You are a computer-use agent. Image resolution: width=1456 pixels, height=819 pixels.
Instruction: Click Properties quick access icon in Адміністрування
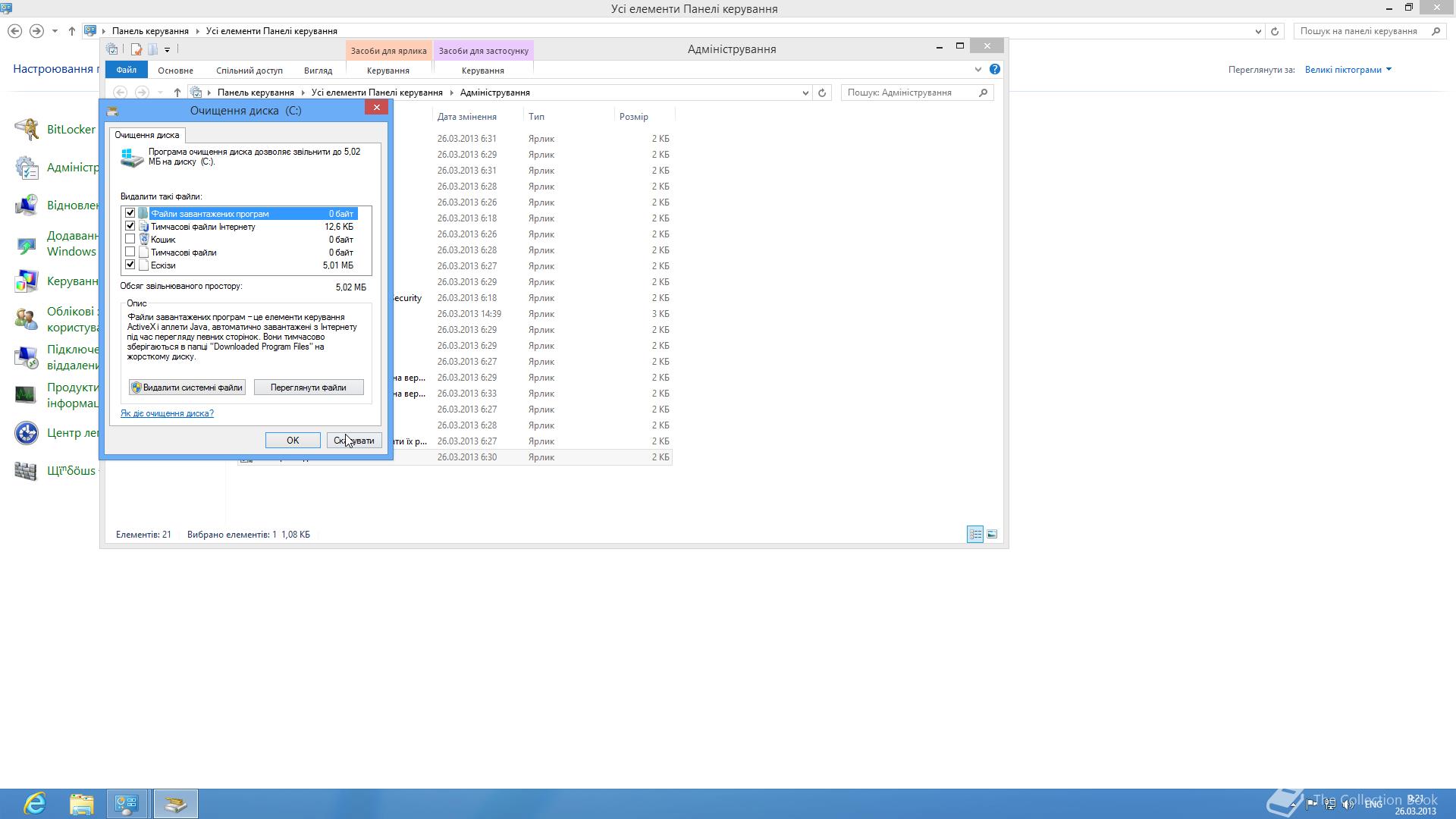tap(136, 49)
